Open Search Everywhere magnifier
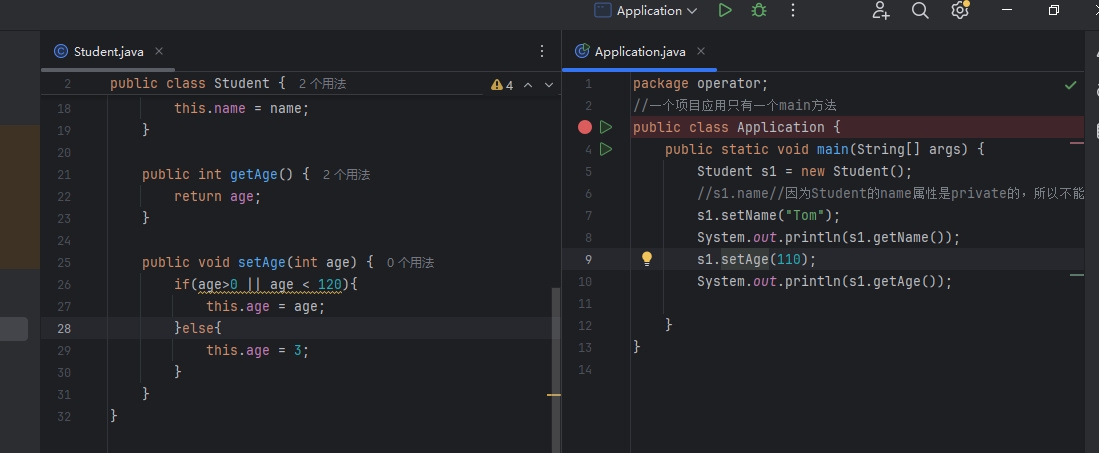Viewport: 1099px width, 453px height. point(920,10)
